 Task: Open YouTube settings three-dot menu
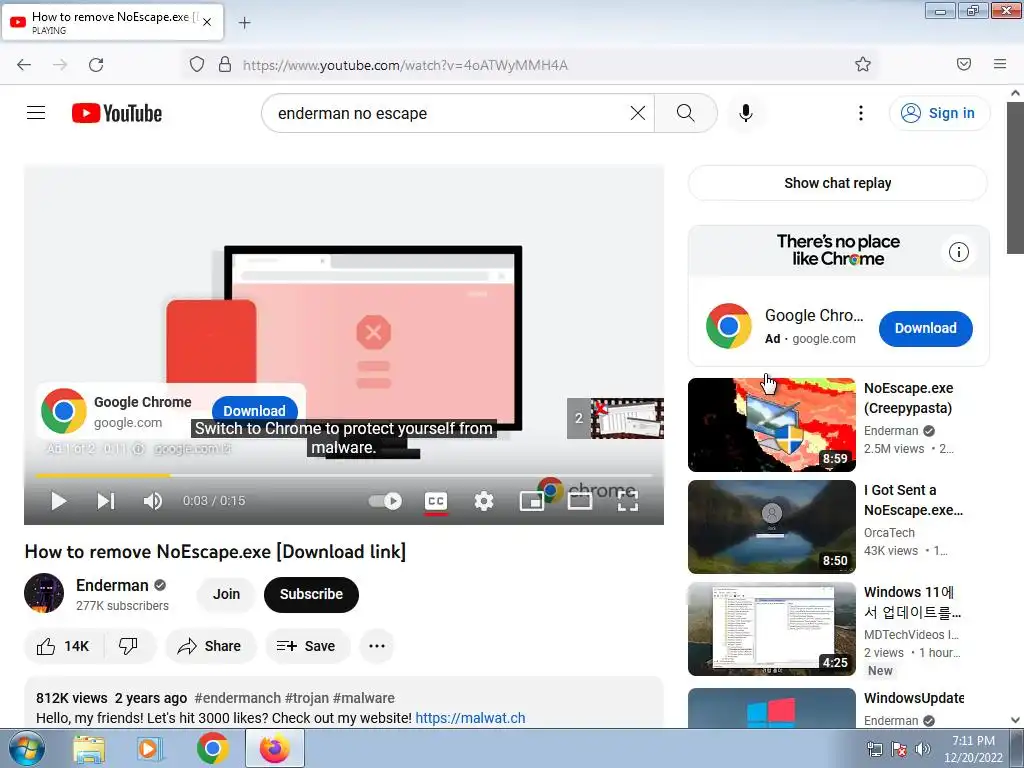[861, 113]
